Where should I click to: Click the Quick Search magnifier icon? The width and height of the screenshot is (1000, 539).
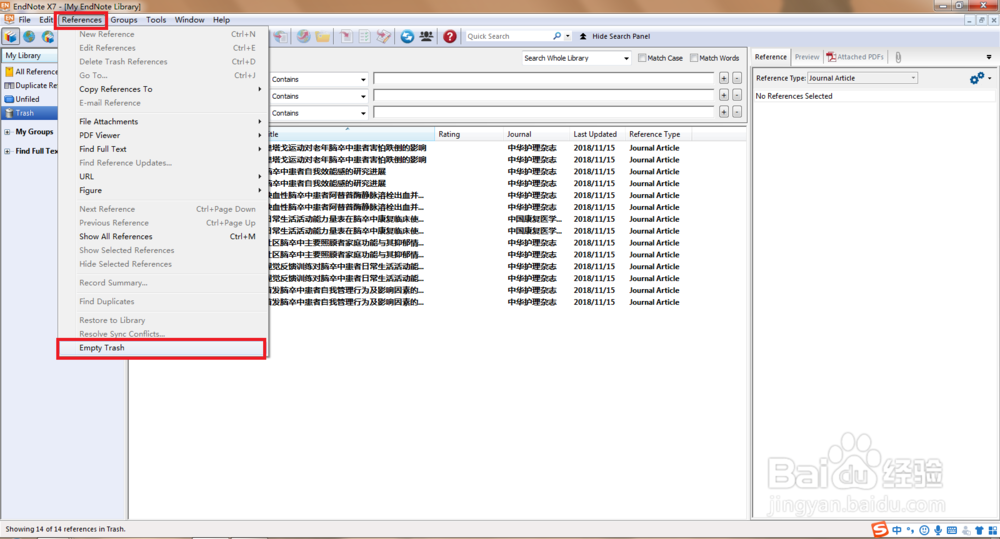(x=557, y=36)
